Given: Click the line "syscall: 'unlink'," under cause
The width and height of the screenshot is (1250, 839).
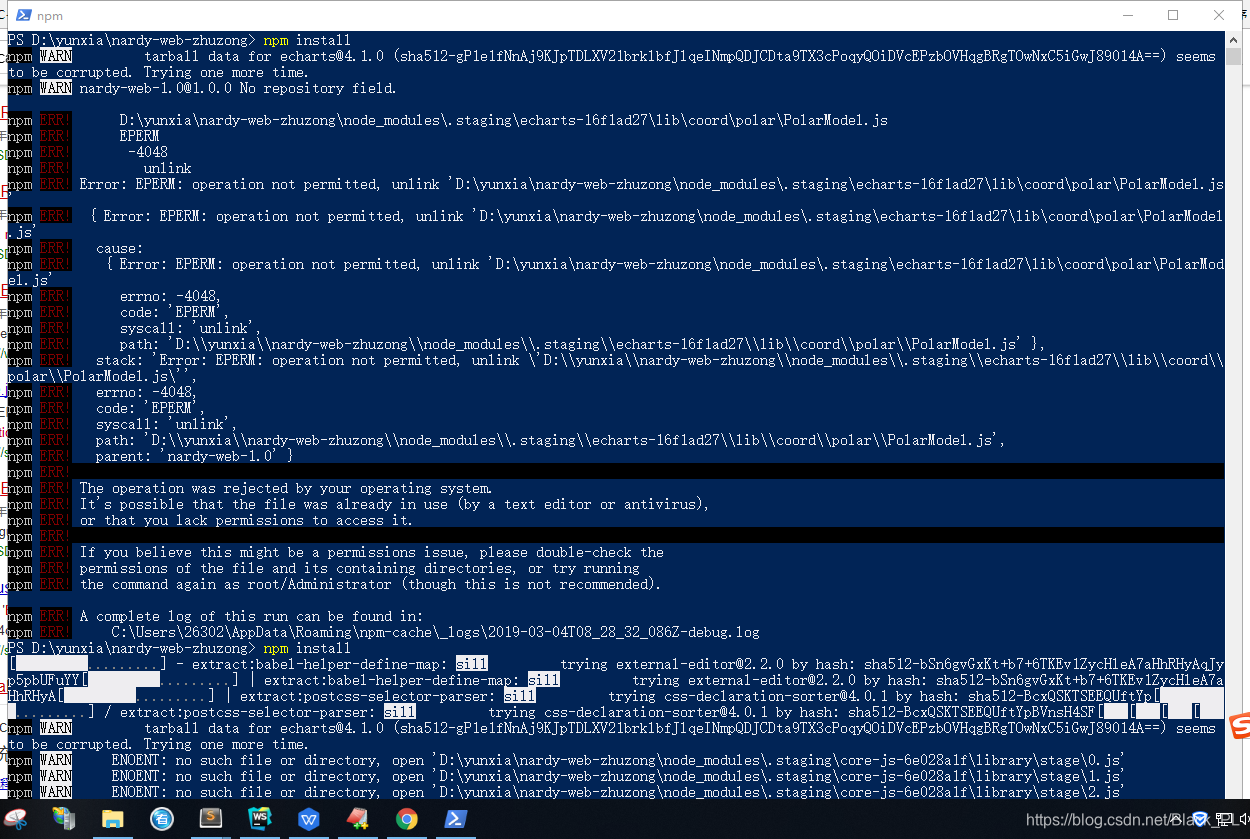Looking at the screenshot, I should coord(190,328).
